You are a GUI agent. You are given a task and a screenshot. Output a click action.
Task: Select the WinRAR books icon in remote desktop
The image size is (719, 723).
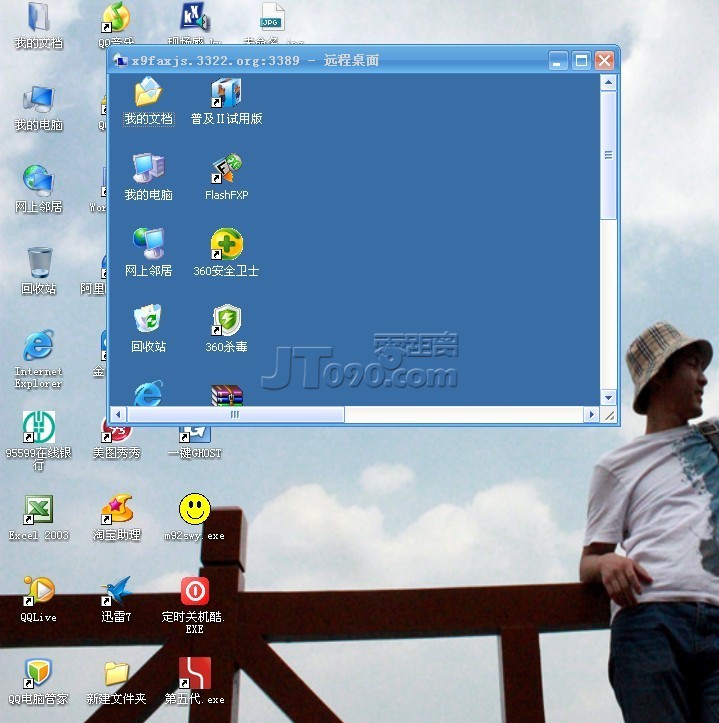(226, 395)
